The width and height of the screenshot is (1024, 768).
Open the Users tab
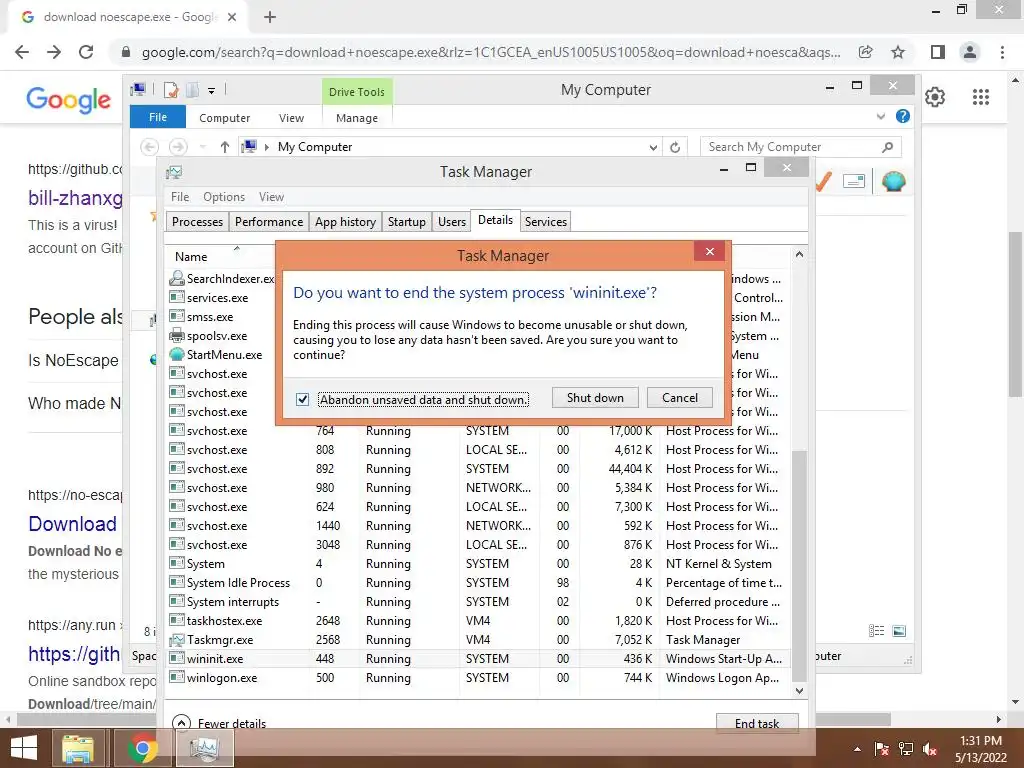point(451,222)
